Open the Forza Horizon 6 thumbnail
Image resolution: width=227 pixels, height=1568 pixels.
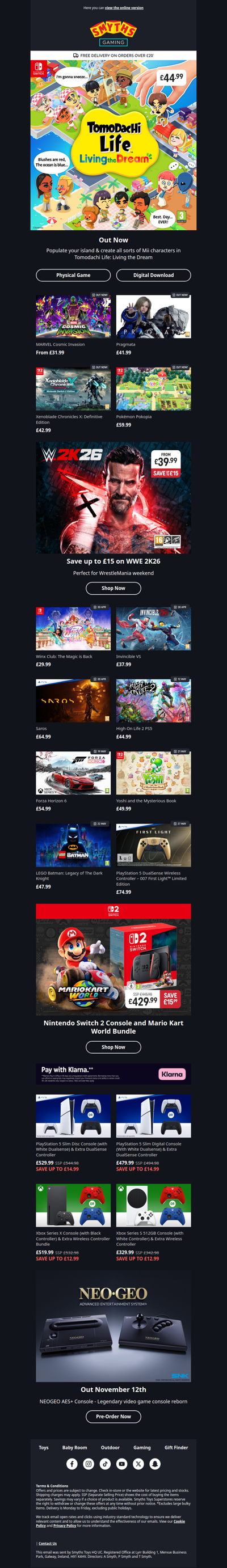click(x=73, y=772)
